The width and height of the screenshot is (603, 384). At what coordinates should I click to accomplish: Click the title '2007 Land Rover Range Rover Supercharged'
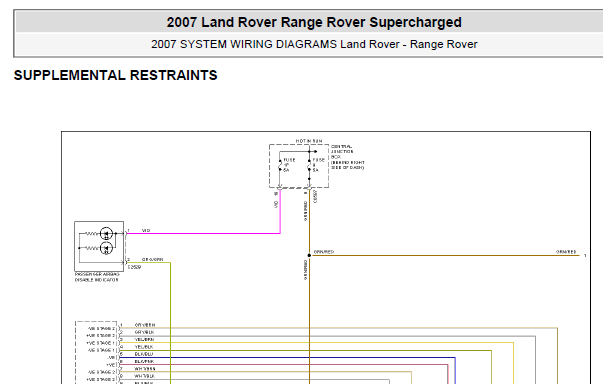click(314, 22)
